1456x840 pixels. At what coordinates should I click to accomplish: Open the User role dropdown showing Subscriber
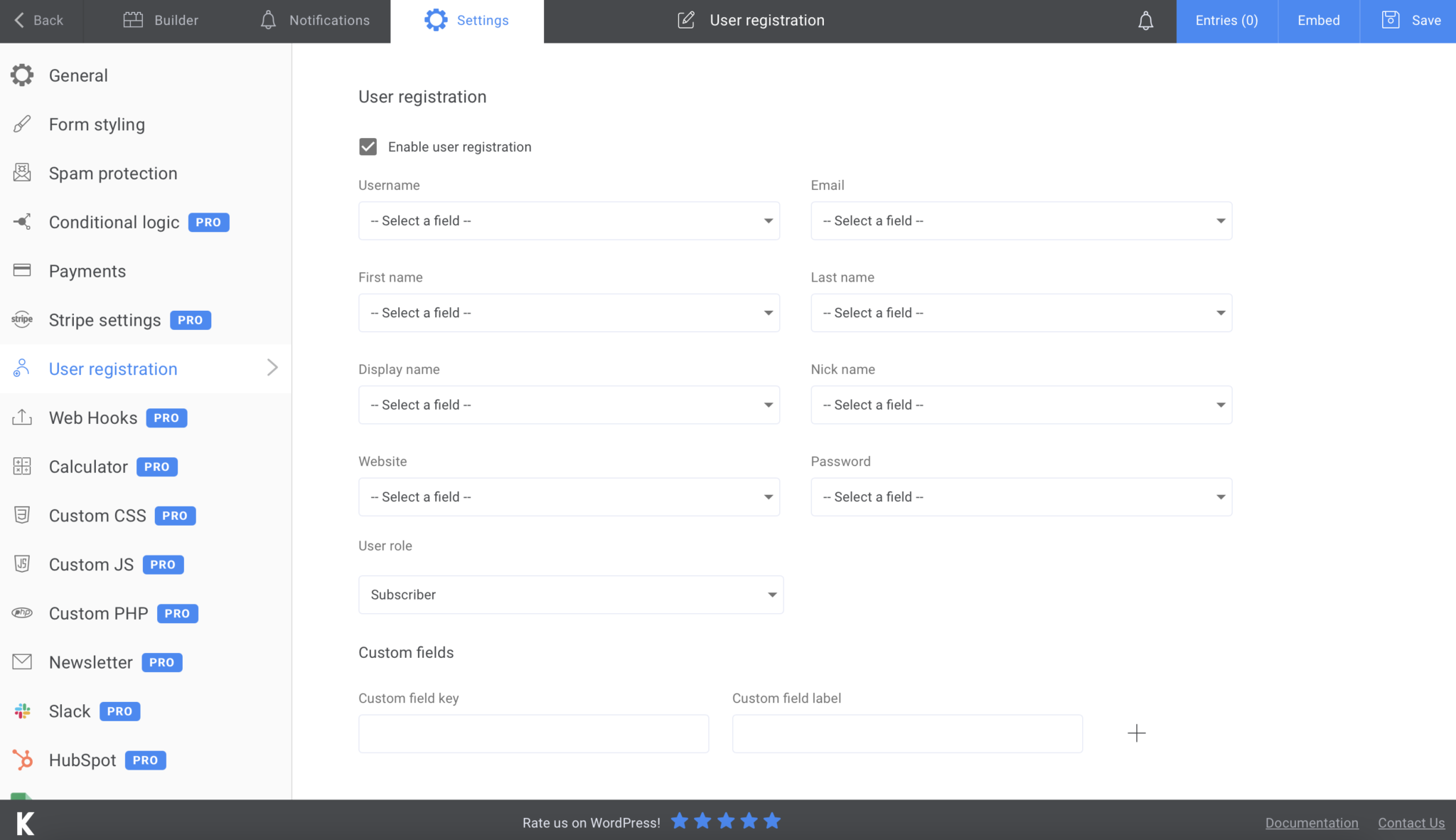(570, 595)
